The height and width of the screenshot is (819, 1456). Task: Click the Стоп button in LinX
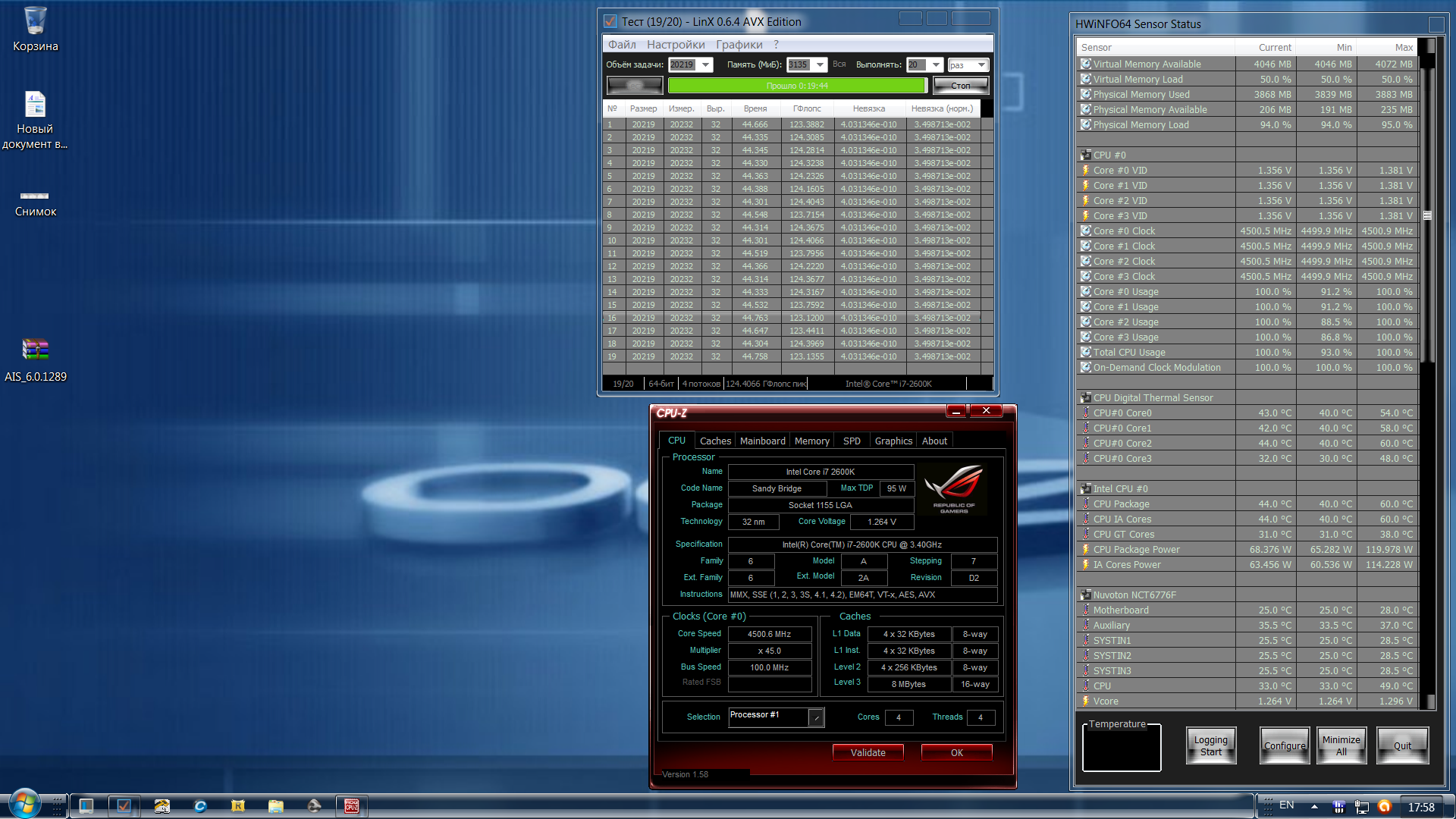coord(961,86)
